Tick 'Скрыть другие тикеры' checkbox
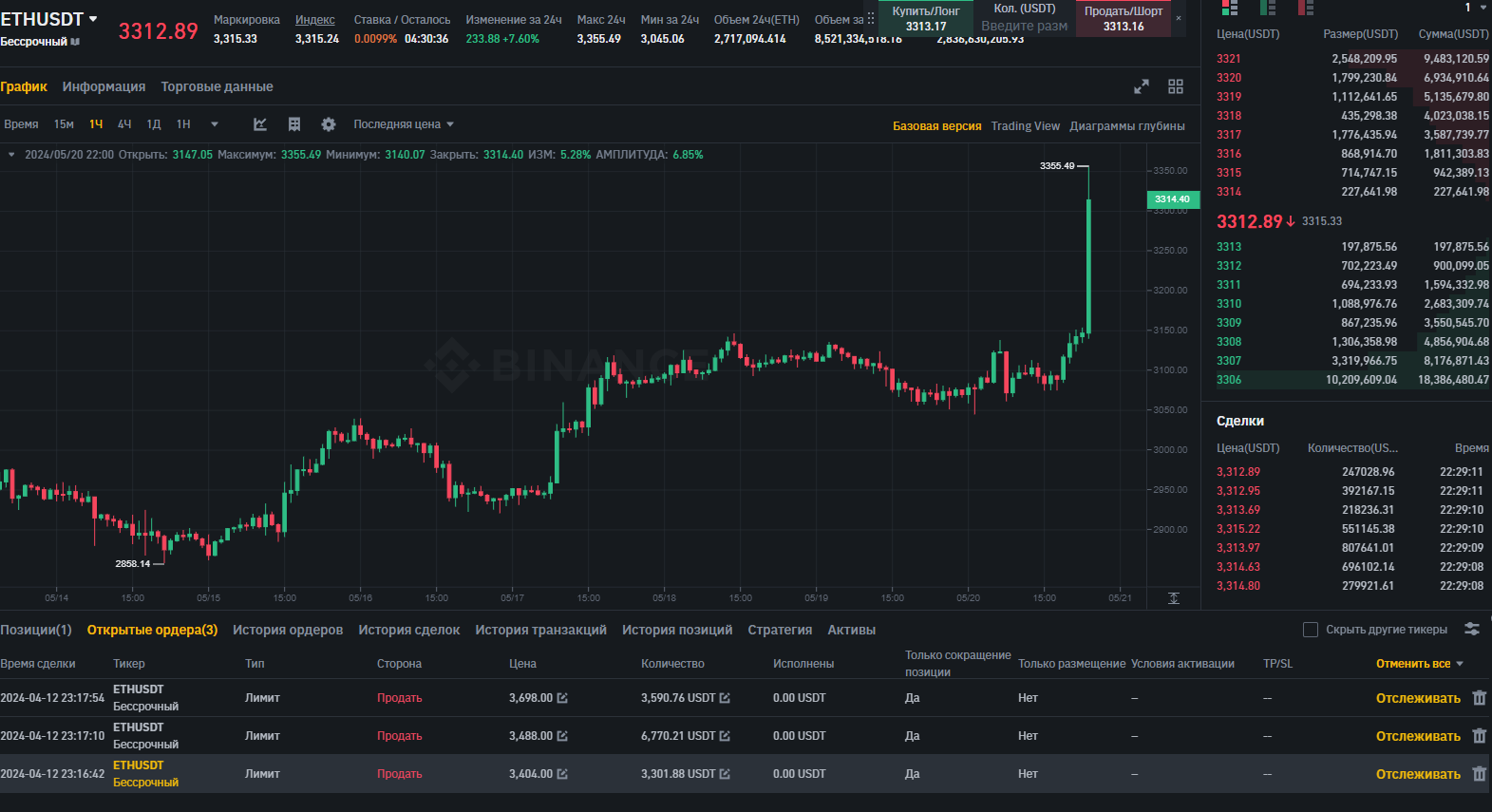The image size is (1492, 812). coord(1311,630)
